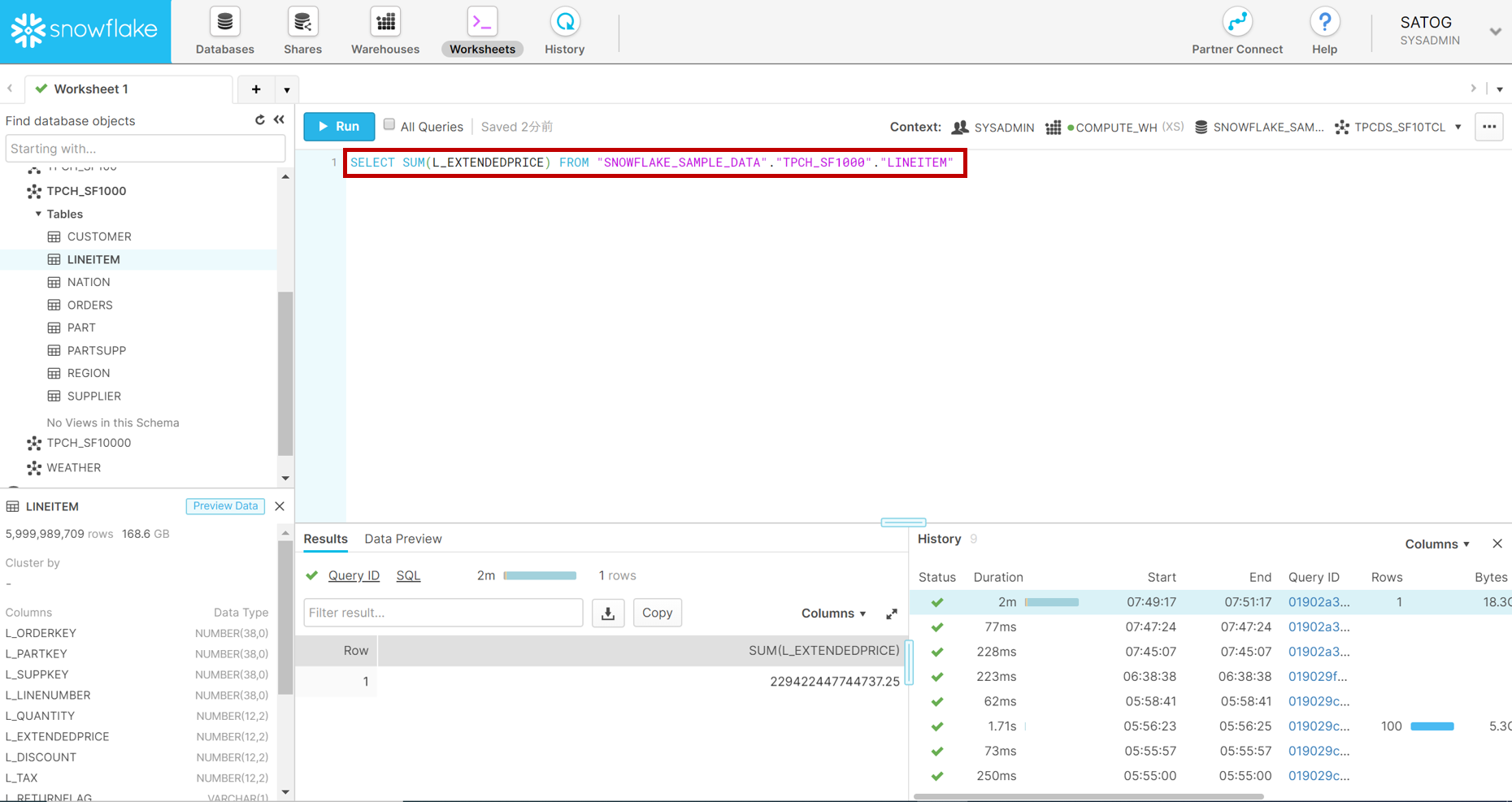Close the History panel

click(1497, 544)
